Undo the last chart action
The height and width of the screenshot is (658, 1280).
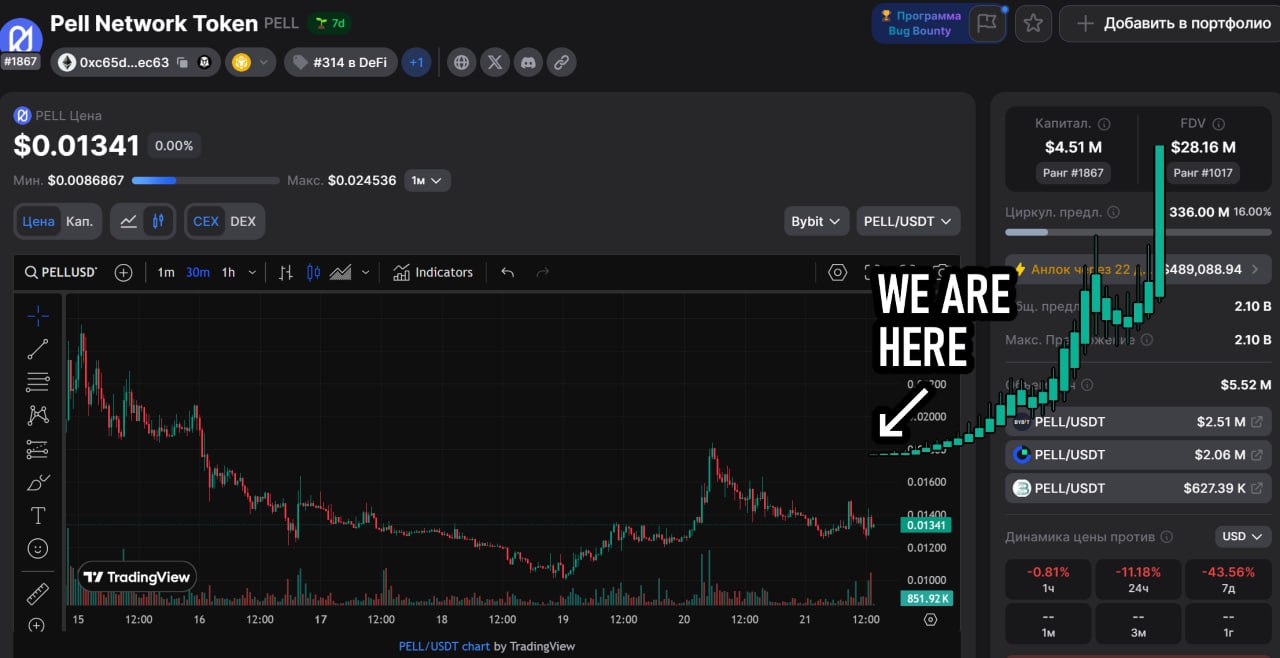point(508,272)
